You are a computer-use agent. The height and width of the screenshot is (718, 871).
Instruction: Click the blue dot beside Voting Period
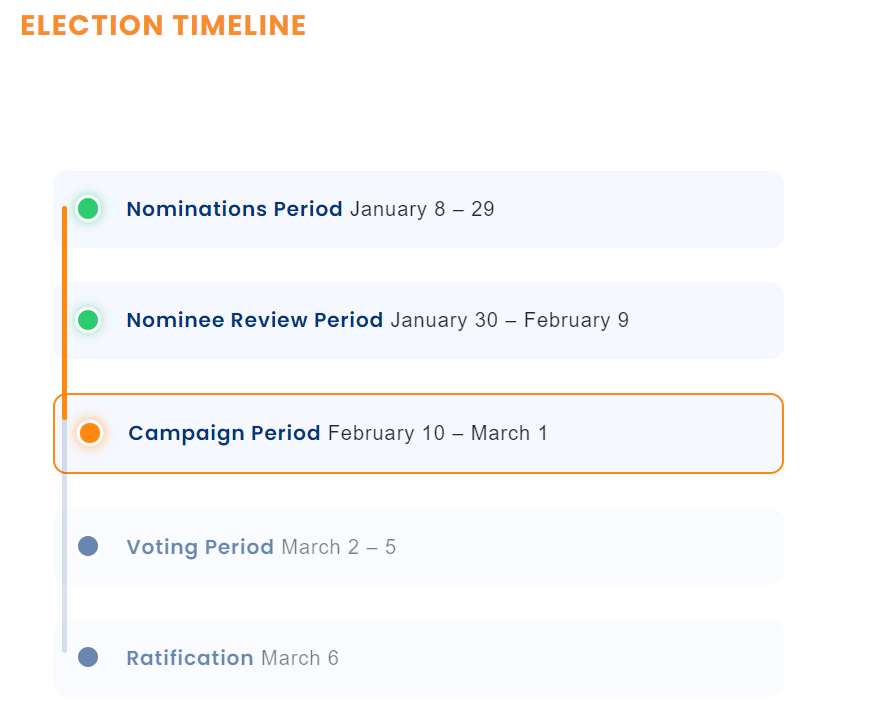pos(88,546)
